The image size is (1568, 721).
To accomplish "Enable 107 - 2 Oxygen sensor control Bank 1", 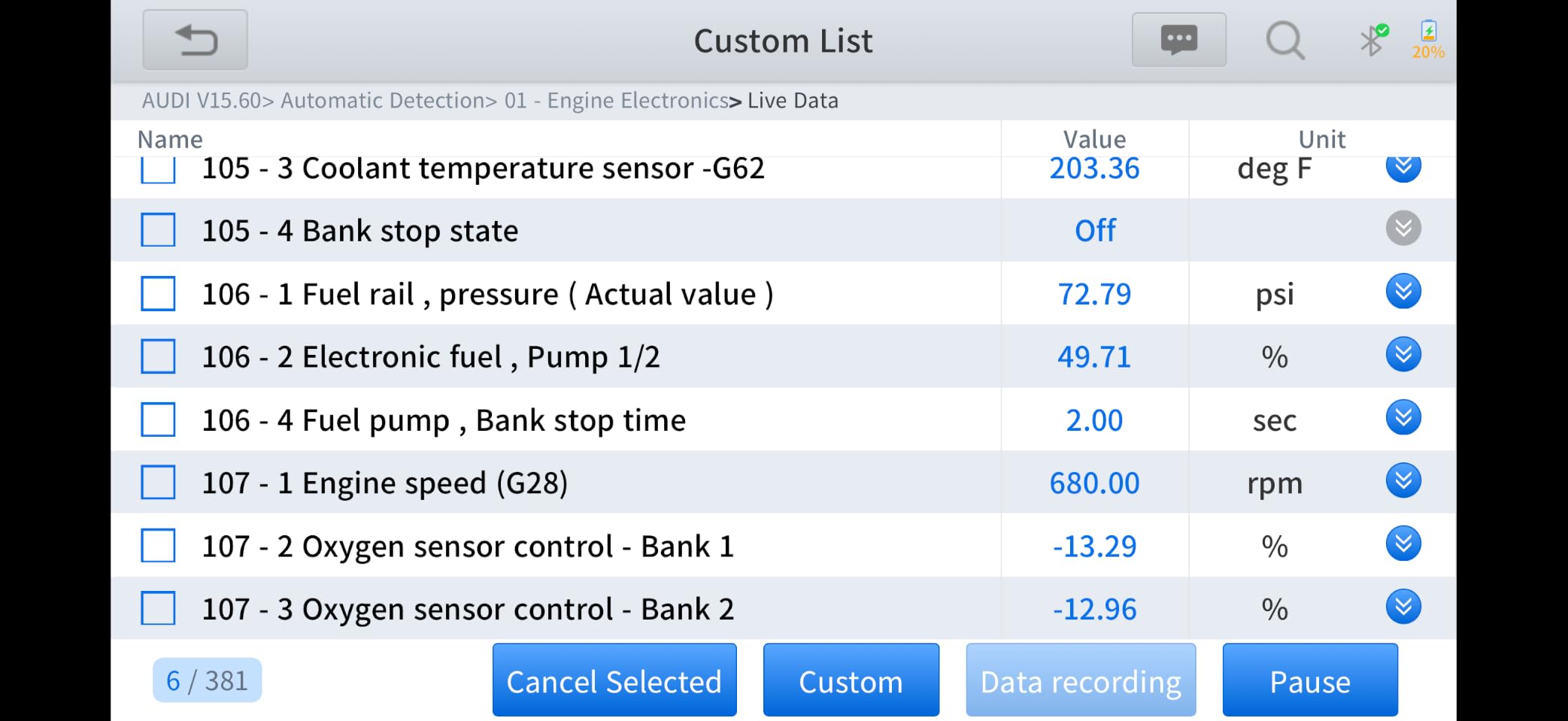I will (x=158, y=546).
